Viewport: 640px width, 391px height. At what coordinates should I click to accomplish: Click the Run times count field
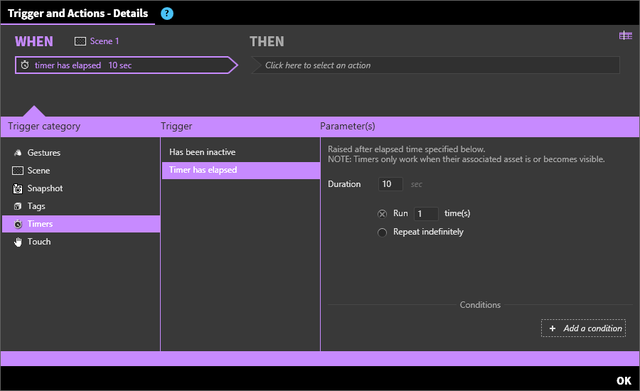[426, 214]
